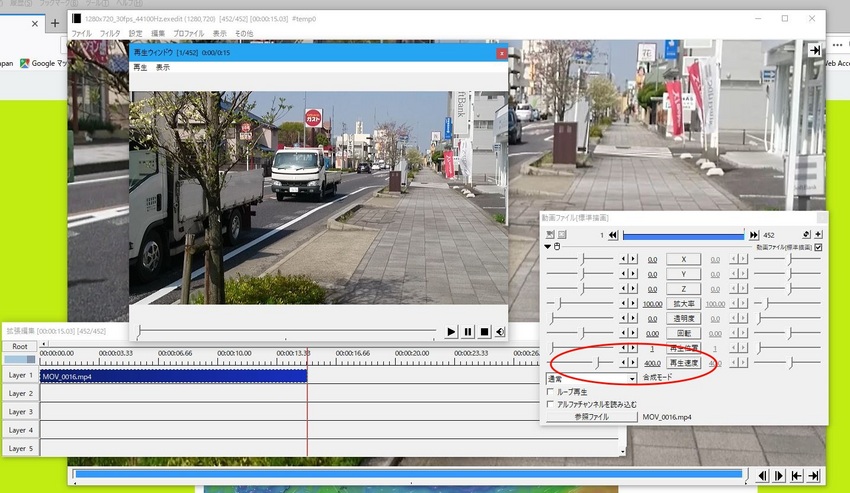Open the Google マップ bookmark
This screenshot has width=850, height=493.
[x=43, y=63]
